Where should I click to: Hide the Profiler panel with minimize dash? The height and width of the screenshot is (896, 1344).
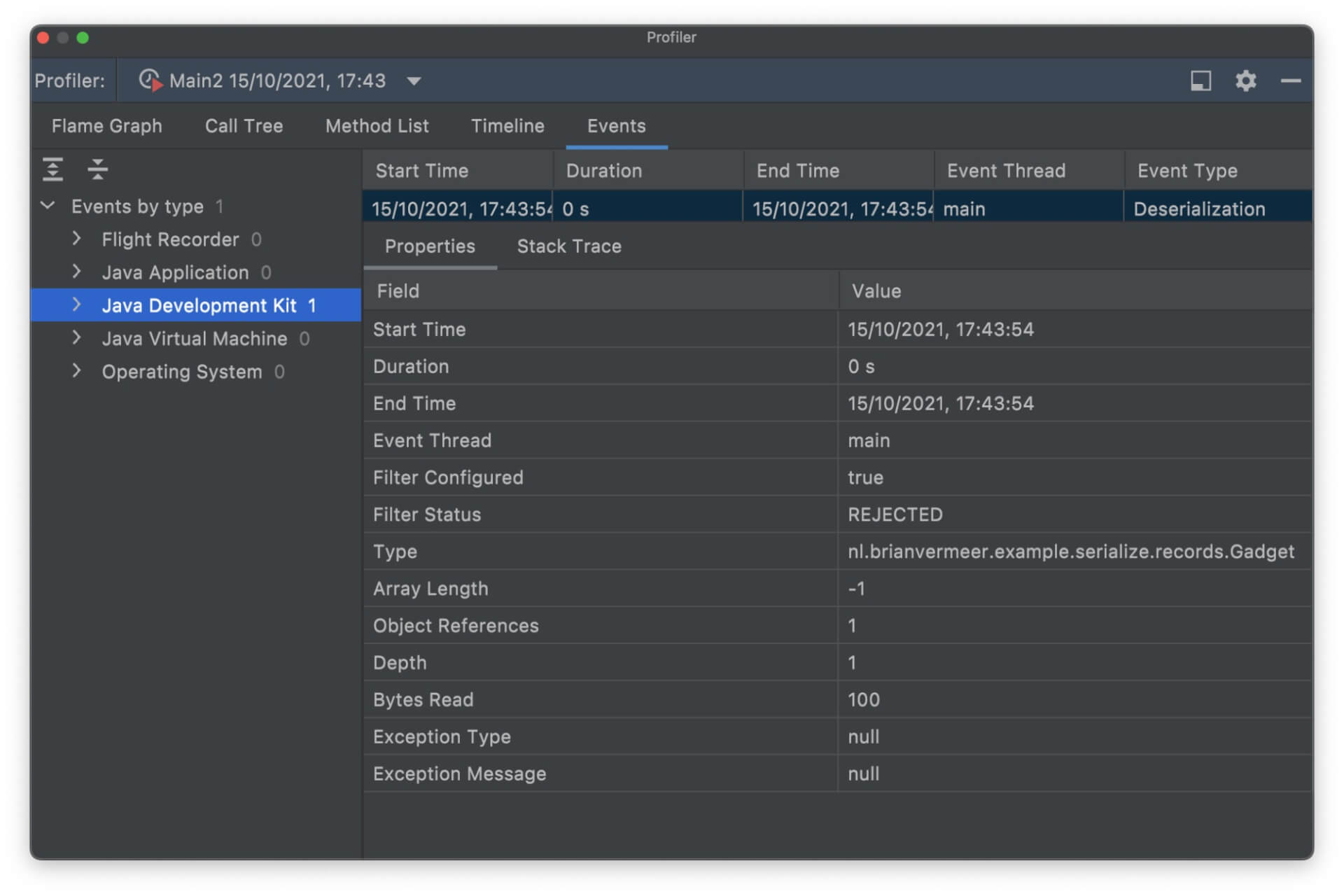(1290, 81)
